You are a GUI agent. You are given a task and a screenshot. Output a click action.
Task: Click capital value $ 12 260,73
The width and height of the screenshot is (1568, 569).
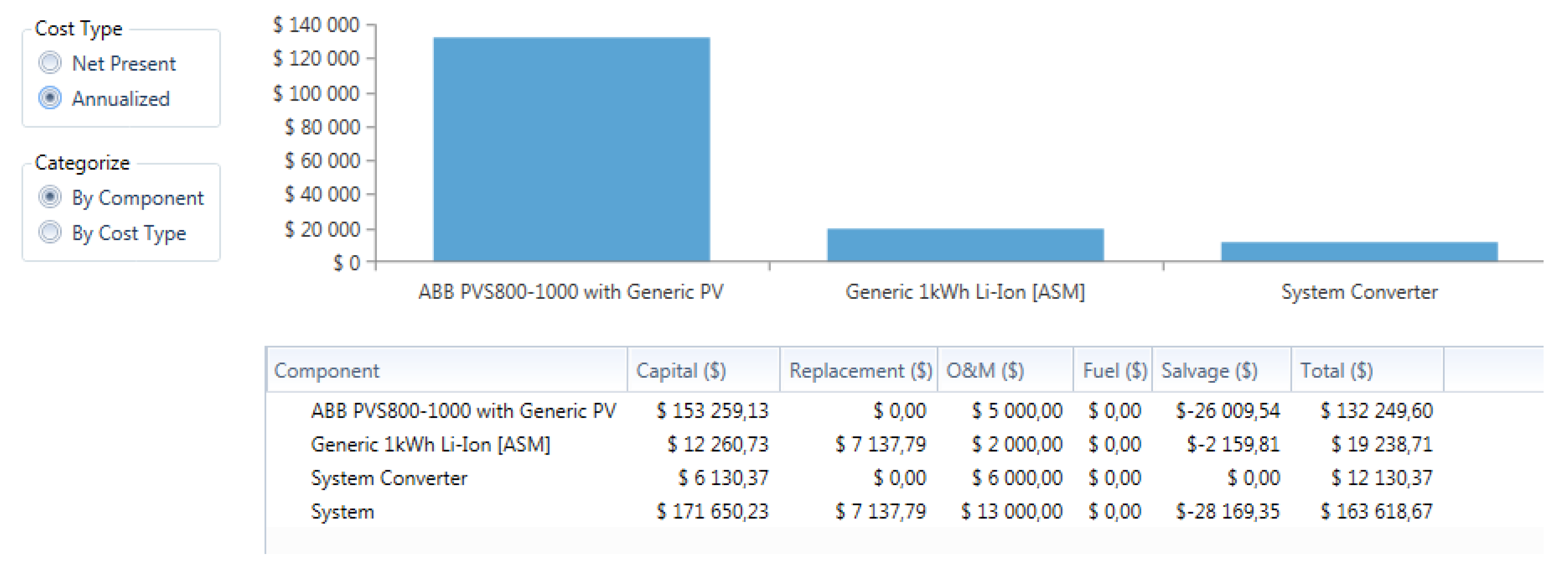coord(718,445)
